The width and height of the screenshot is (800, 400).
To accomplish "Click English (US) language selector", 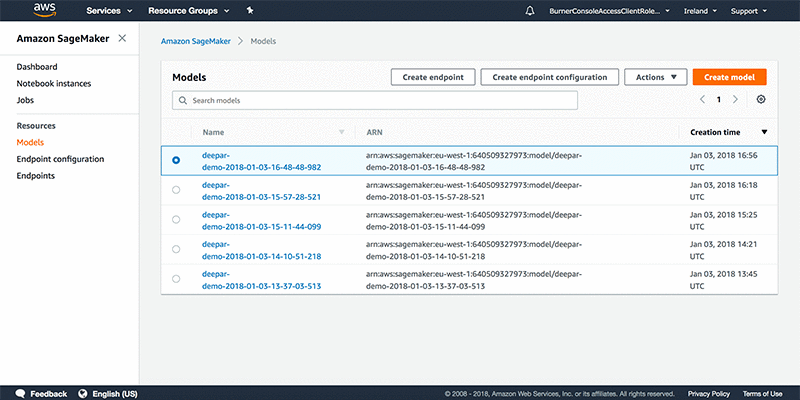I will [115, 394].
